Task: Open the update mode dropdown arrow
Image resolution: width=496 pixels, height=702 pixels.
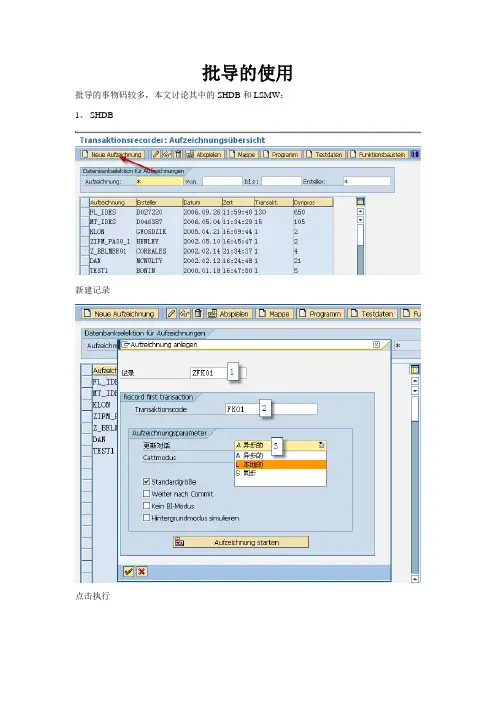Action: click(x=321, y=445)
